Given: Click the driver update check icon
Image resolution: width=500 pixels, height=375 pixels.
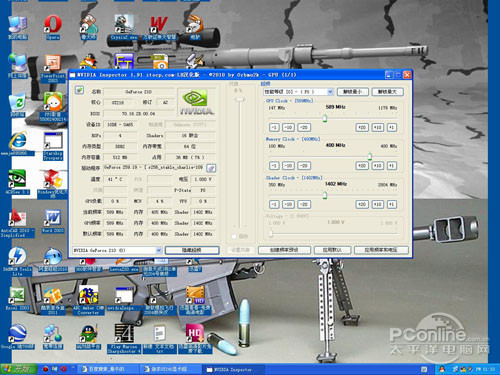Looking at the screenshot, I should 211,168.
